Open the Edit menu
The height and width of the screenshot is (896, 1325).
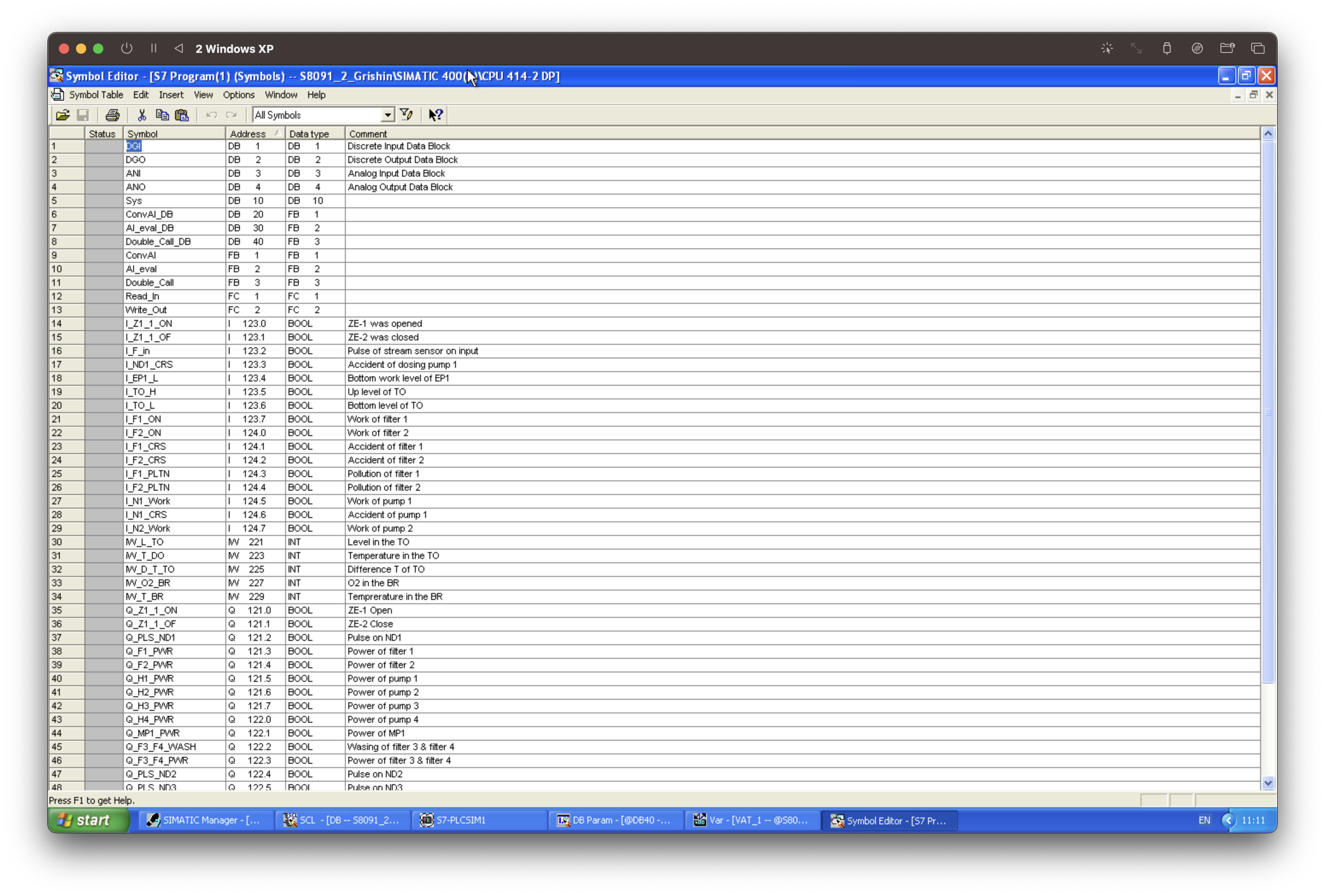coord(140,95)
